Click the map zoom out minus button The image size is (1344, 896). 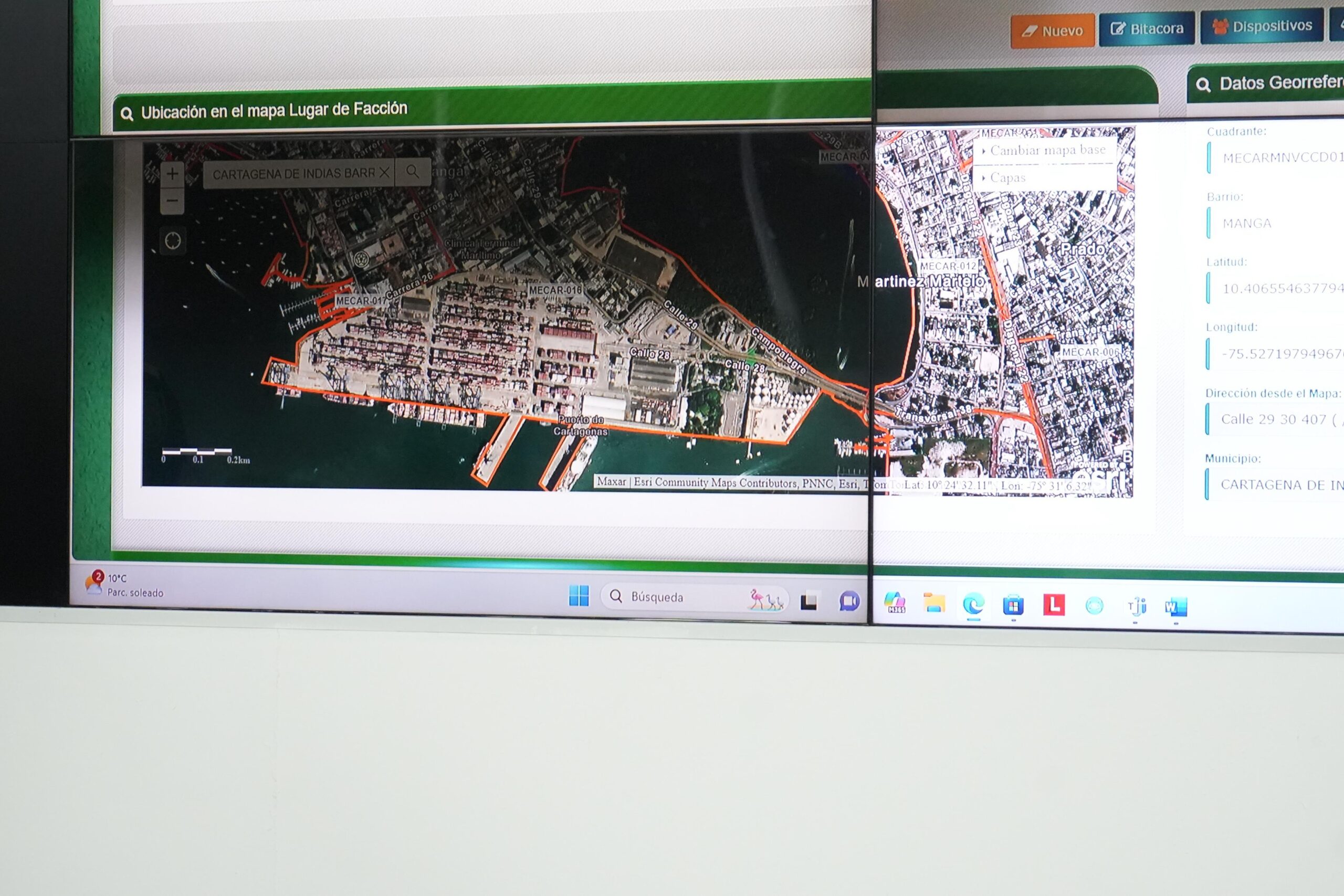coord(172,201)
